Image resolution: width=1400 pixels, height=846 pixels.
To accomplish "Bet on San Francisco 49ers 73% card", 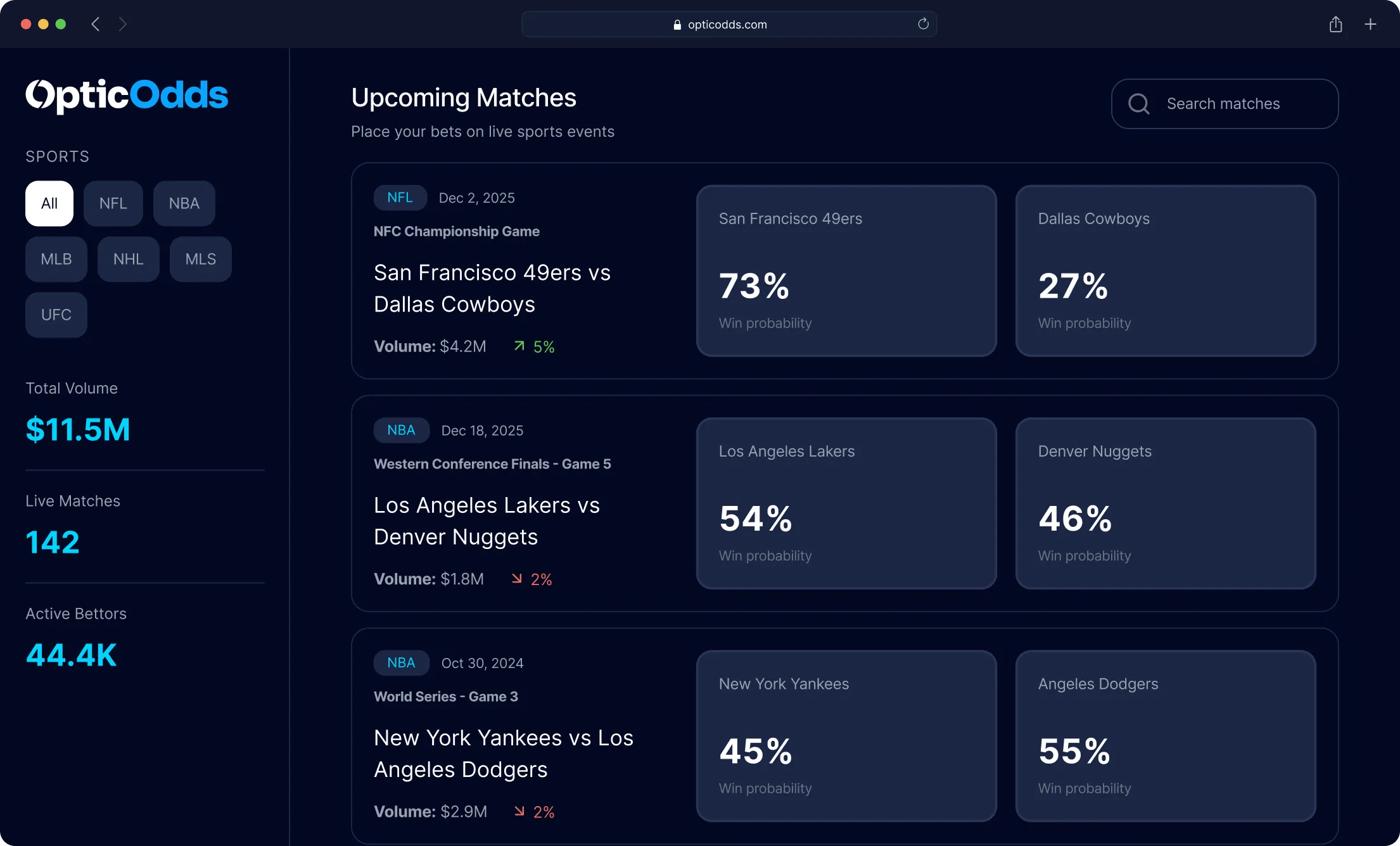I will [x=846, y=271].
